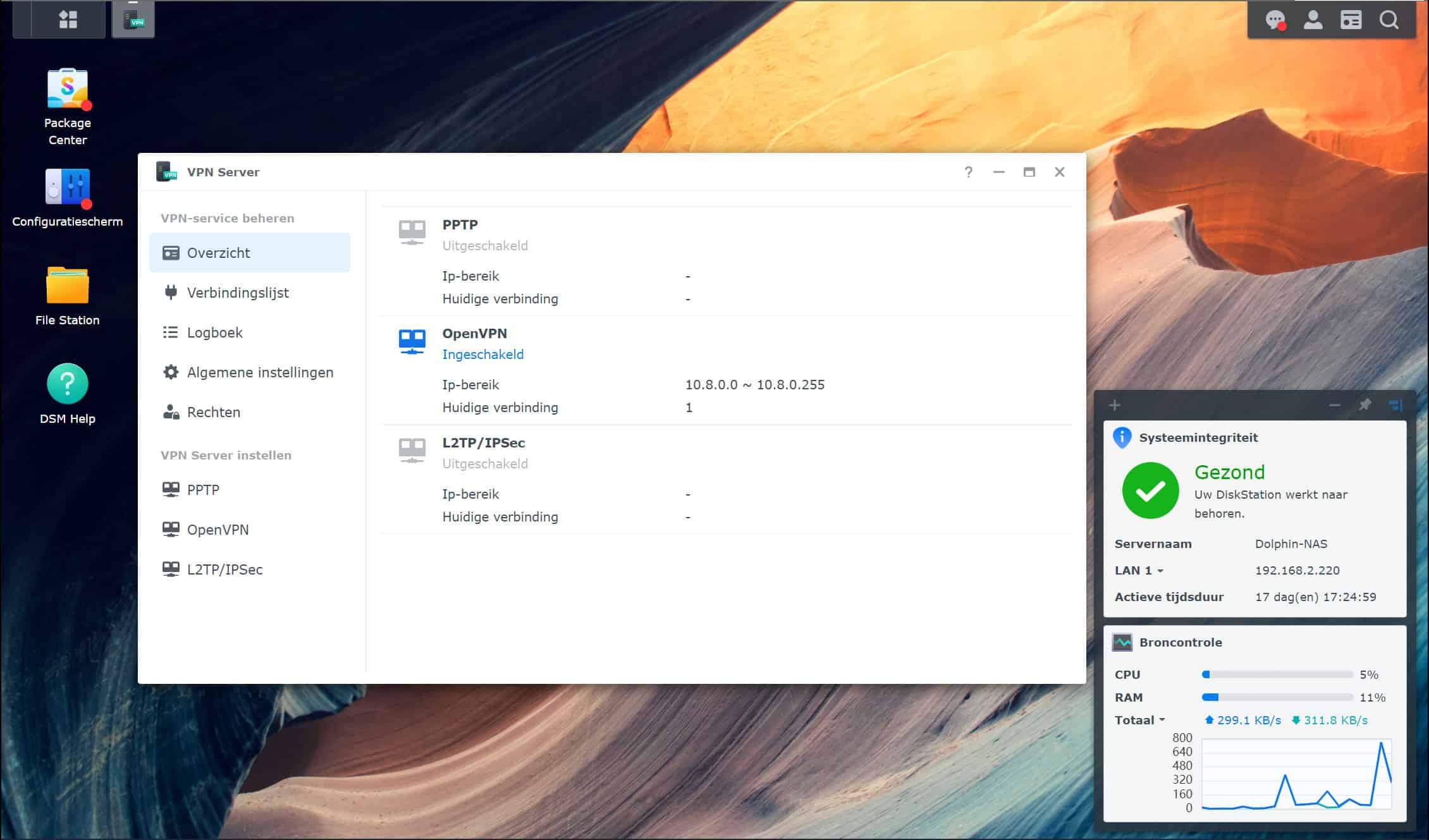Screen dimensions: 1429x840
Task: Click uptime 17 dag(en) 17:24:59
Action: pyautogui.click(x=1316, y=597)
